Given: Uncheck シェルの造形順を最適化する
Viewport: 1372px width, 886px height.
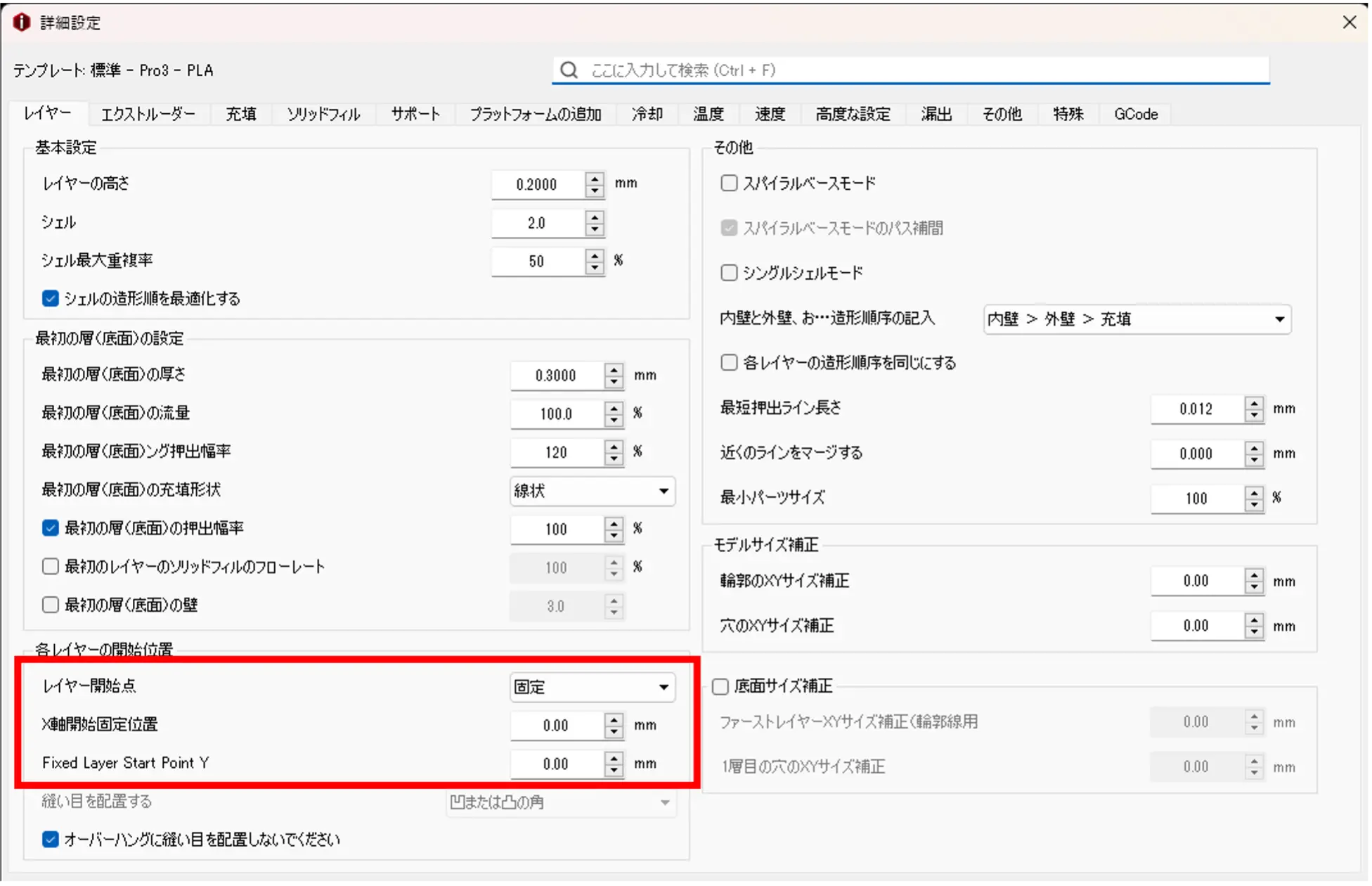Looking at the screenshot, I should pos(50,298).
